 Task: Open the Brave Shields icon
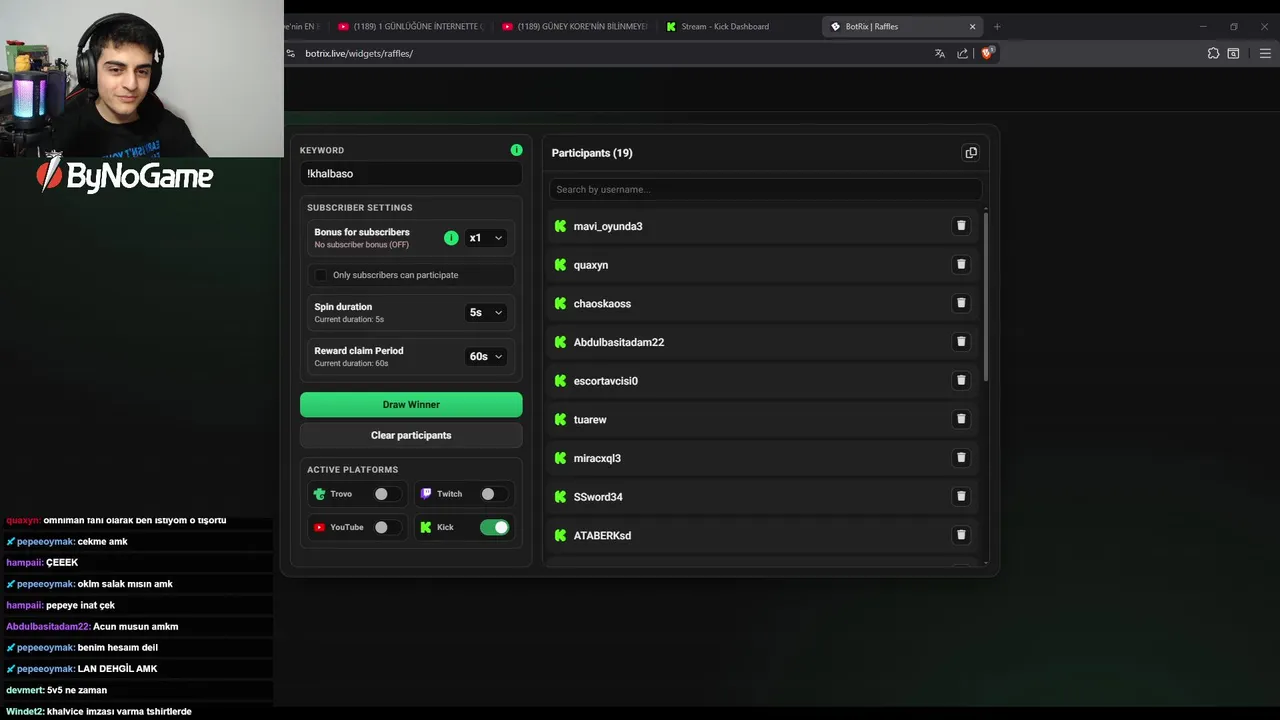(987, 54)
